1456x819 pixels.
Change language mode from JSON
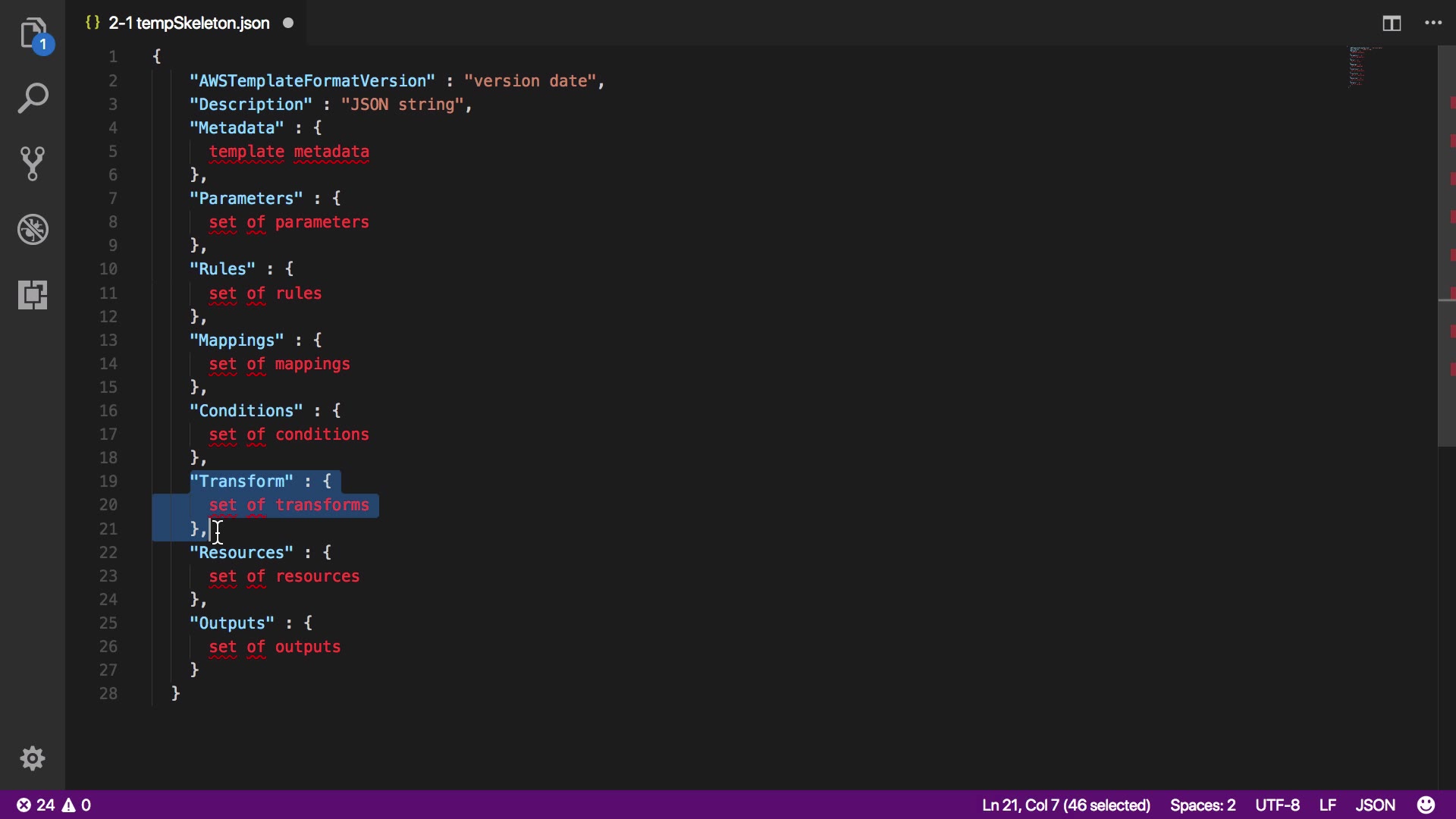(x=1375, y=805)
